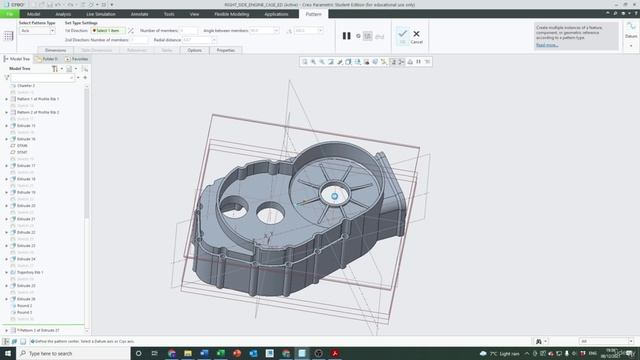Click the Zoom In icon in graphics toolbar
The image size is (640, 360).
click(x=313, y=62)
